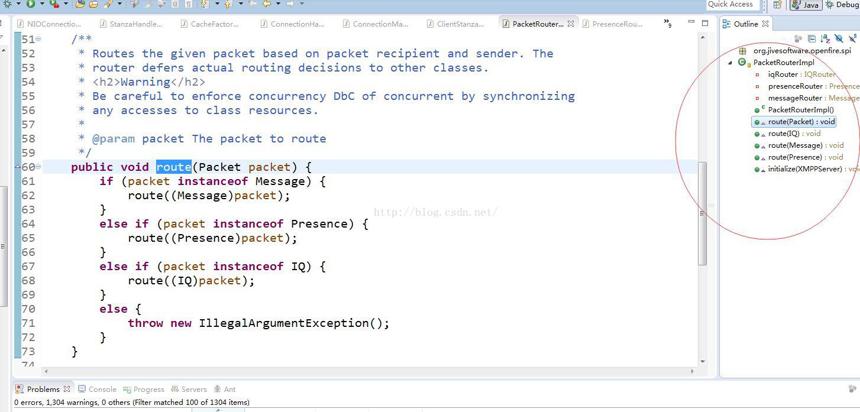
Task: Click the Open Perspective icon
Action: point(777,5)
